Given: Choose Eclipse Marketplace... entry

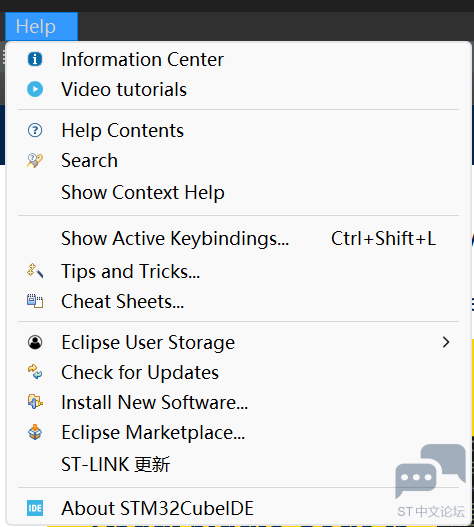Looking at the screenshot, I should point(238,432).
